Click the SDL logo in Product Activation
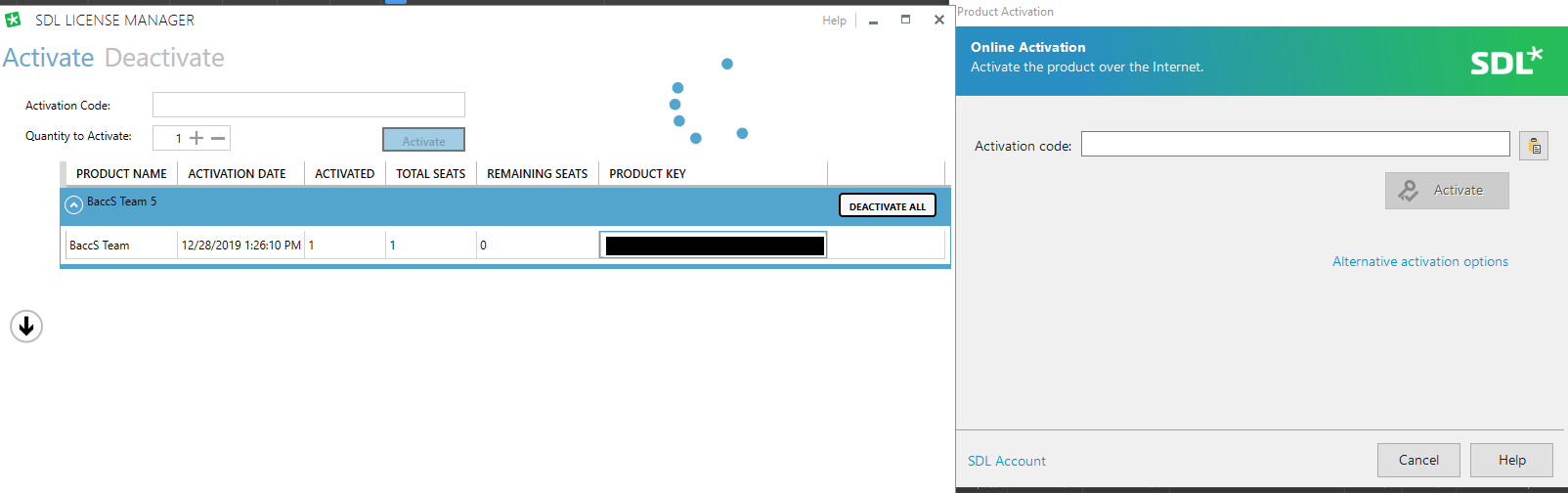 [1506, 62]
